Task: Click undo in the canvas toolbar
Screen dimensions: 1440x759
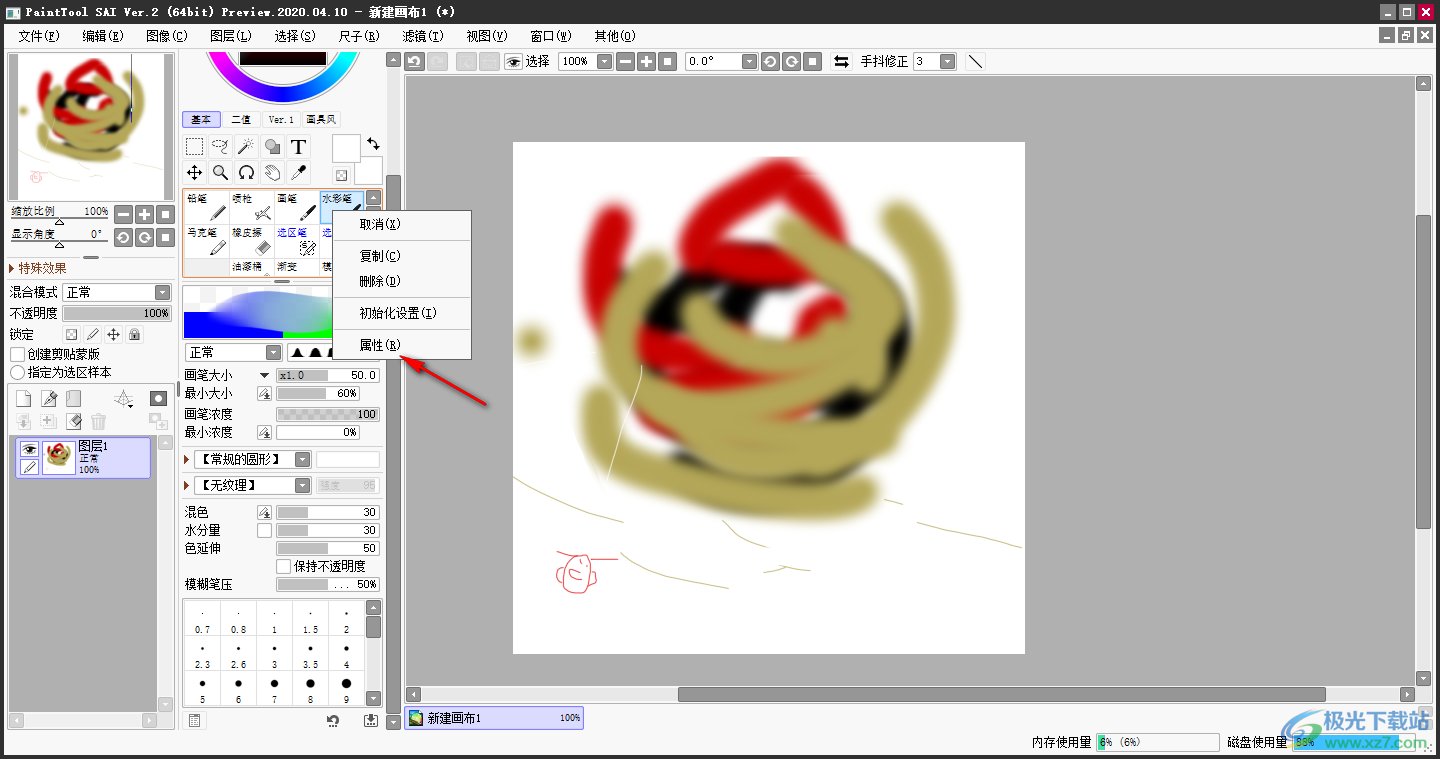Action: 415,61
